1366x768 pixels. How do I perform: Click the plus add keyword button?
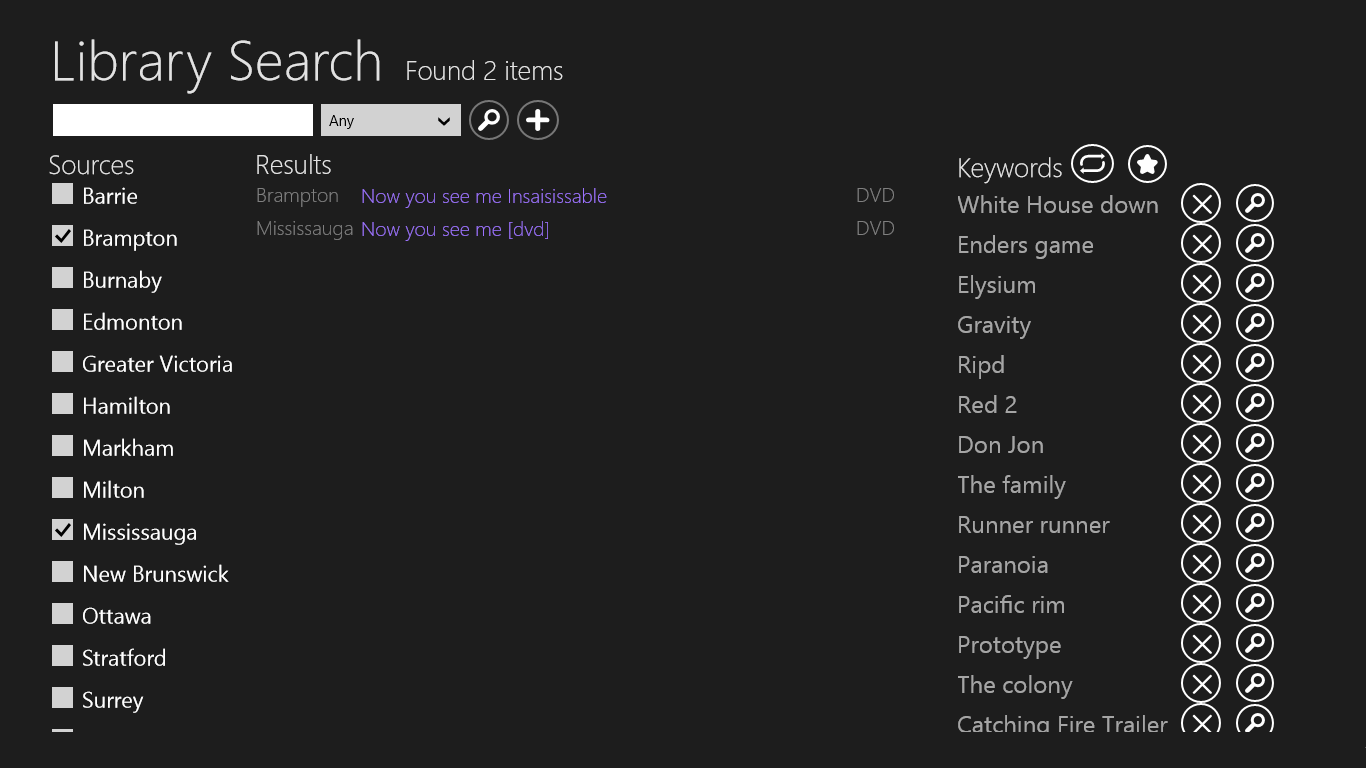(537, 120)
